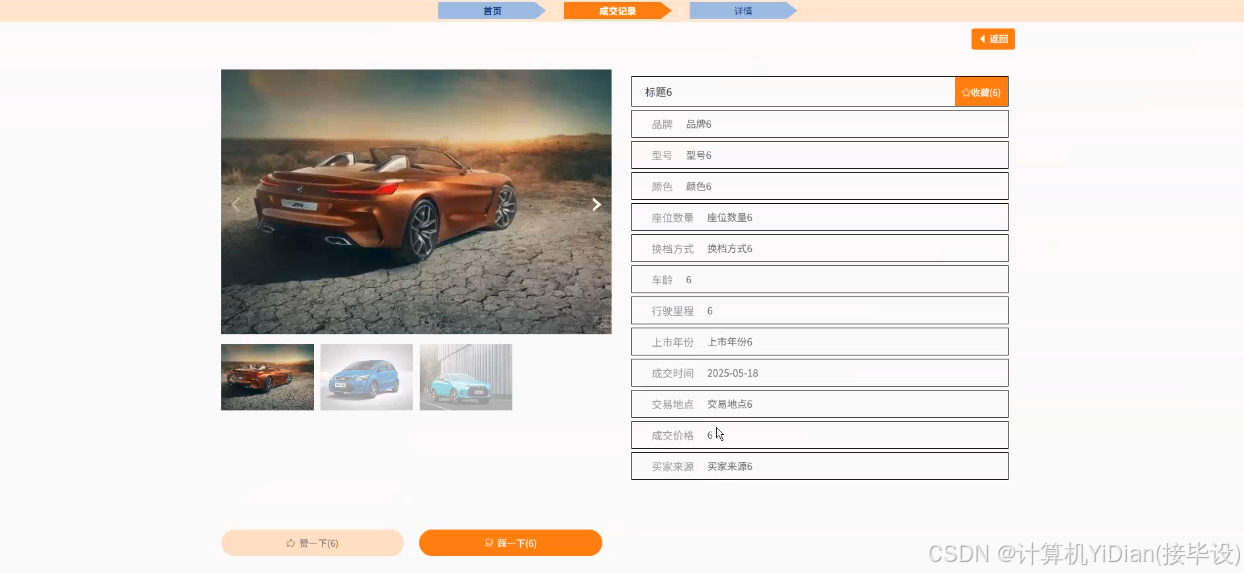Click the 颜色6 color value
The image size is (1244, 573).
pyautogui.click(x=698, y=186)
